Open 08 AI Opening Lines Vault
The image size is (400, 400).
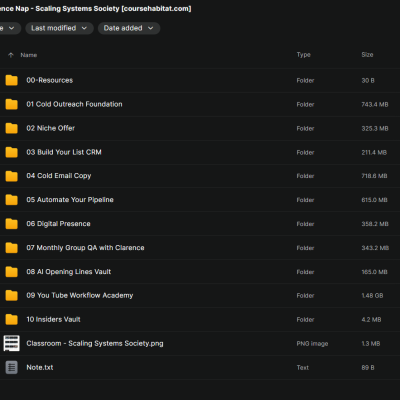[69, 272]
